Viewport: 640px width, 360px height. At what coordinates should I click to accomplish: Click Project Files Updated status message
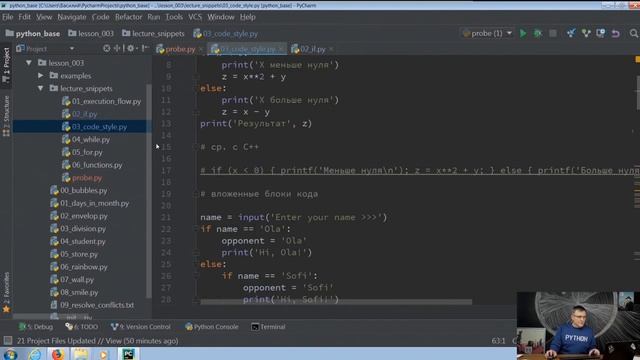pos(98,340)
